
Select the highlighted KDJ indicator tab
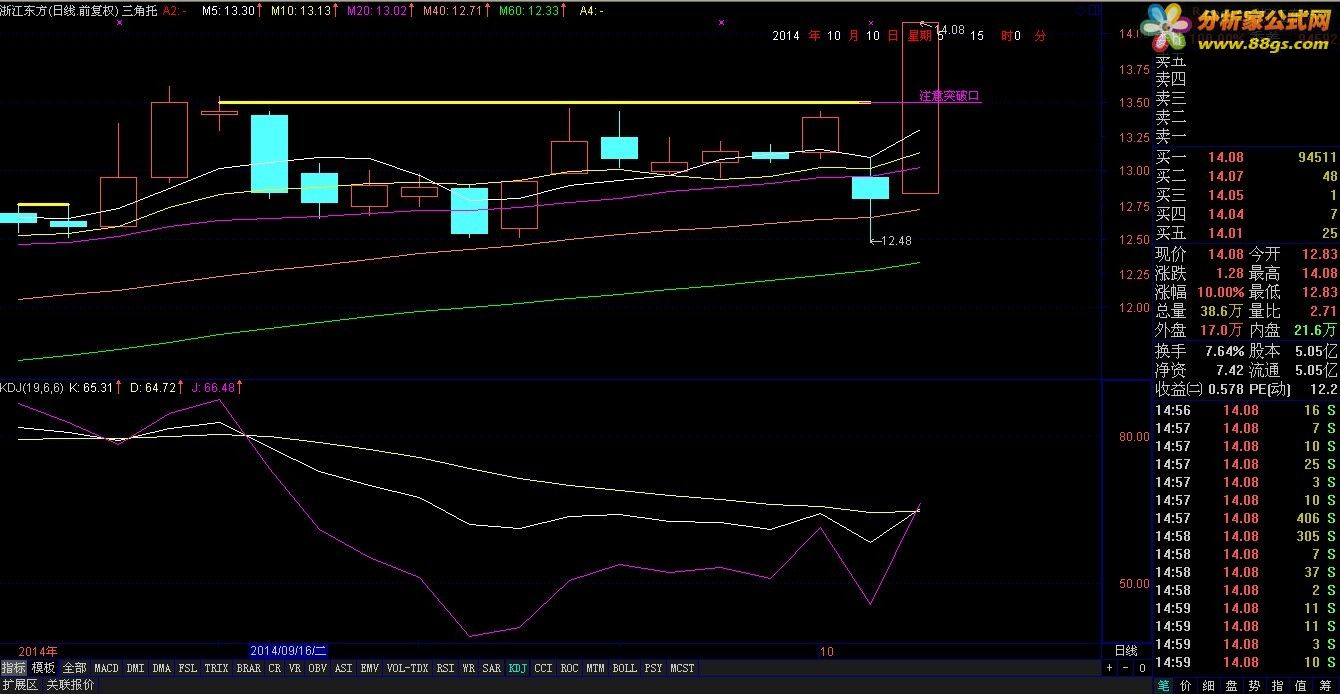pyautogui.click(x=517, y=668)
